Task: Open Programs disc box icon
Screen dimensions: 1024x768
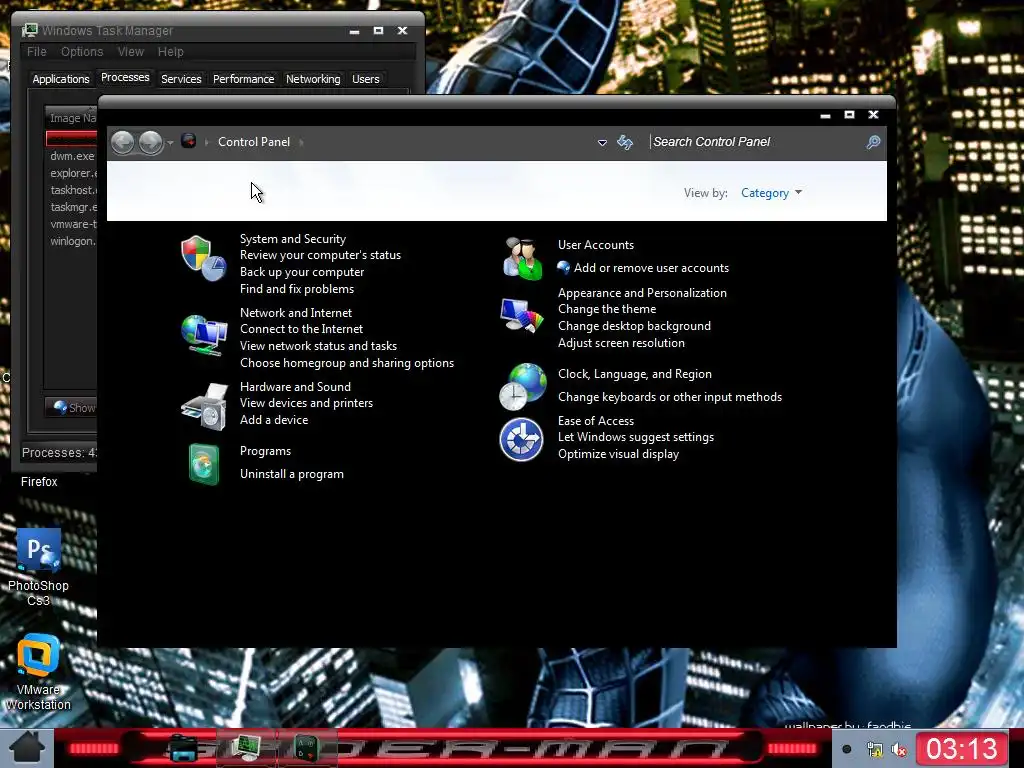Action: (x=204, y=464)
